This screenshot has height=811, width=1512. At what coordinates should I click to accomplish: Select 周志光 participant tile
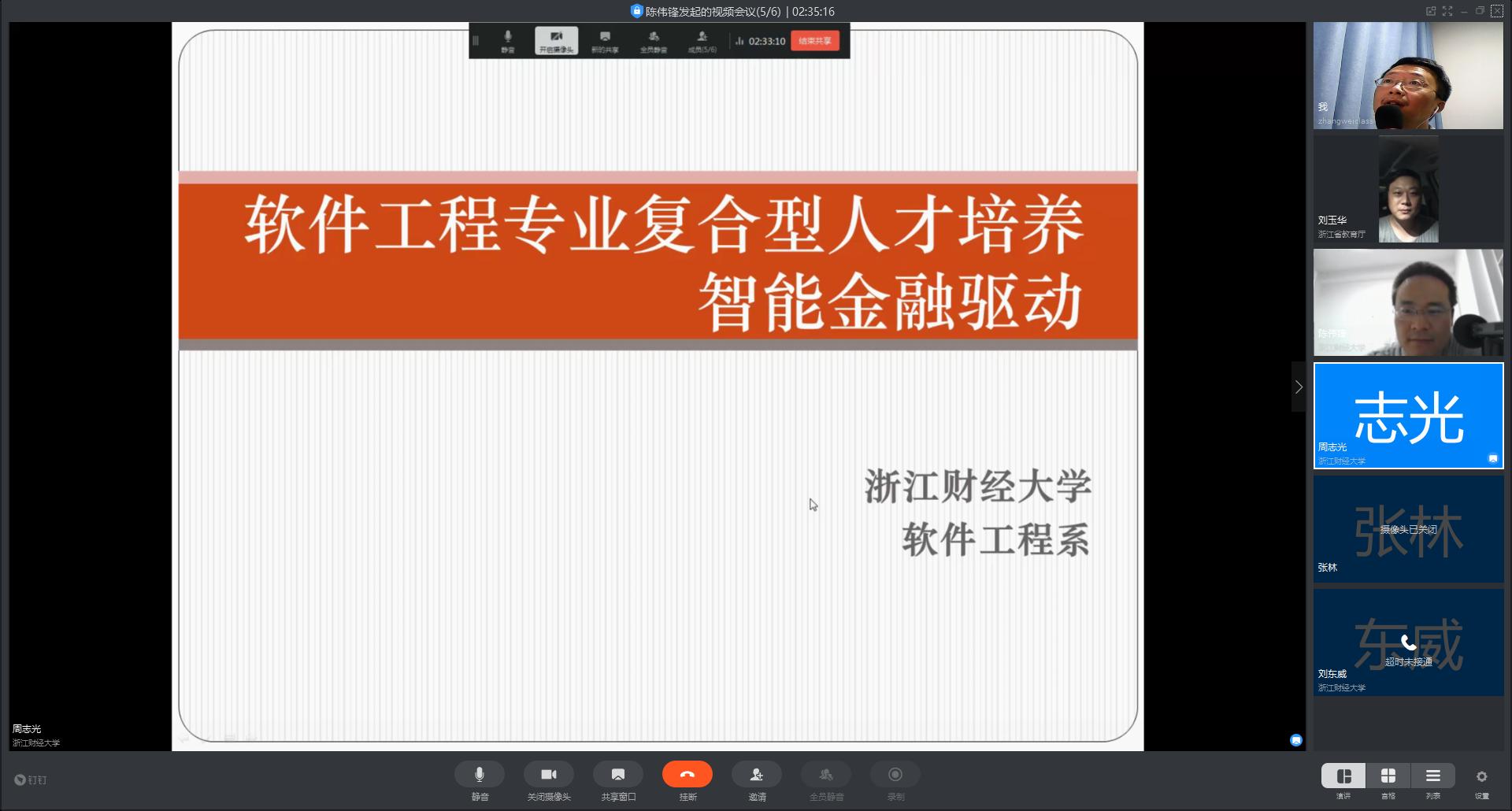tap(1408, 416)
